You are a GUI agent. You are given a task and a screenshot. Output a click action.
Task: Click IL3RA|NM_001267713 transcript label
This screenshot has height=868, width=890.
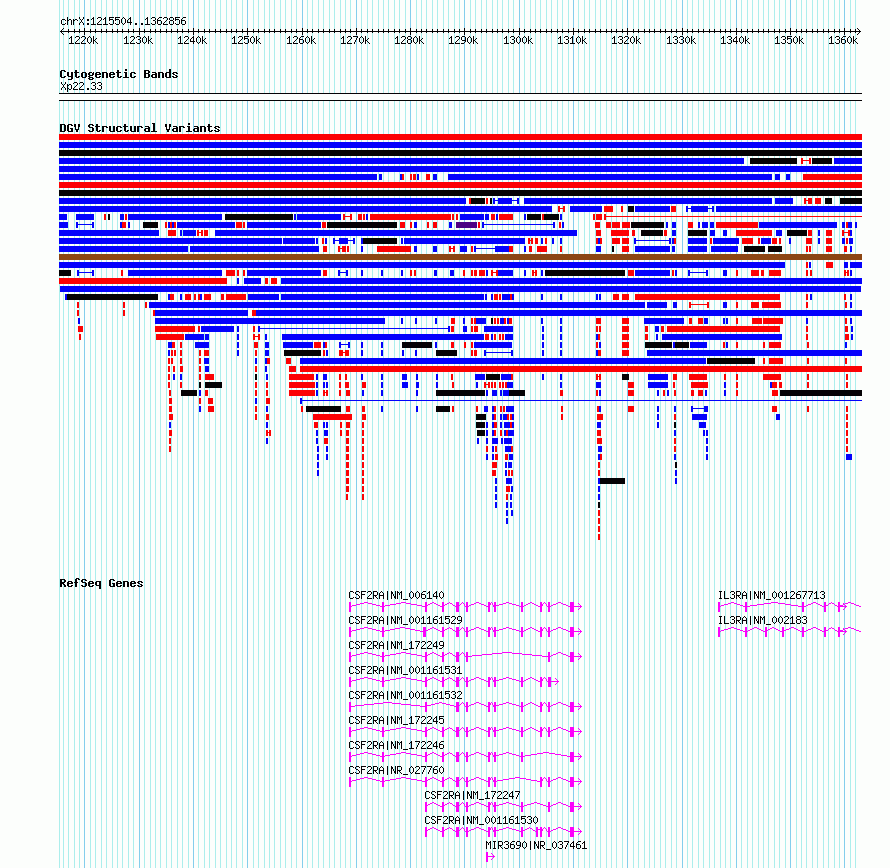click(771, 596)
